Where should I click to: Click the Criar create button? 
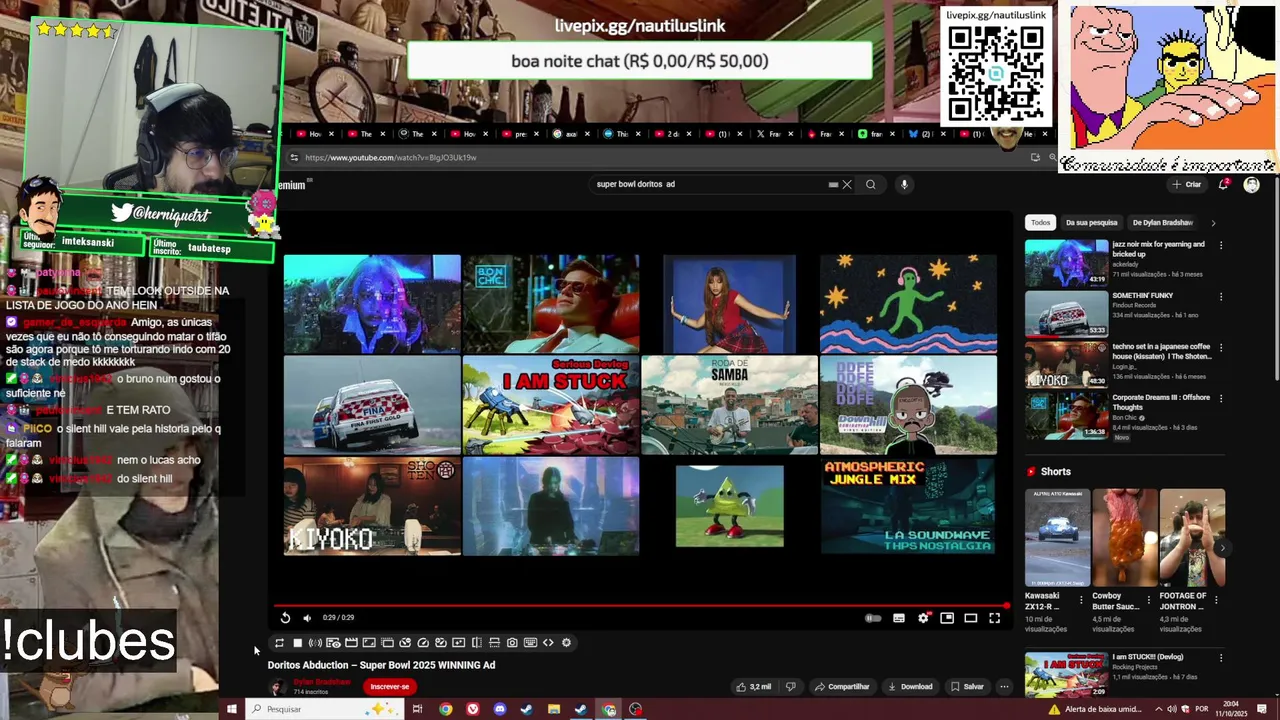(1187, 184)
